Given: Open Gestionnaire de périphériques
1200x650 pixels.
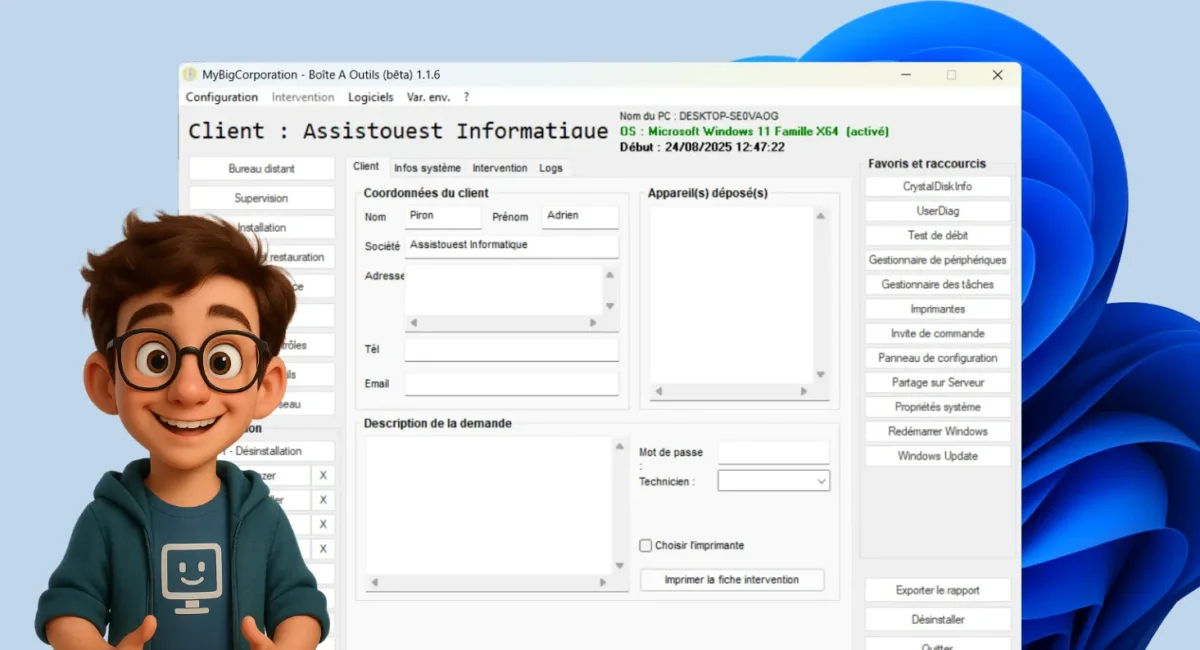Looking at the screenshot, I should point(938,260).
